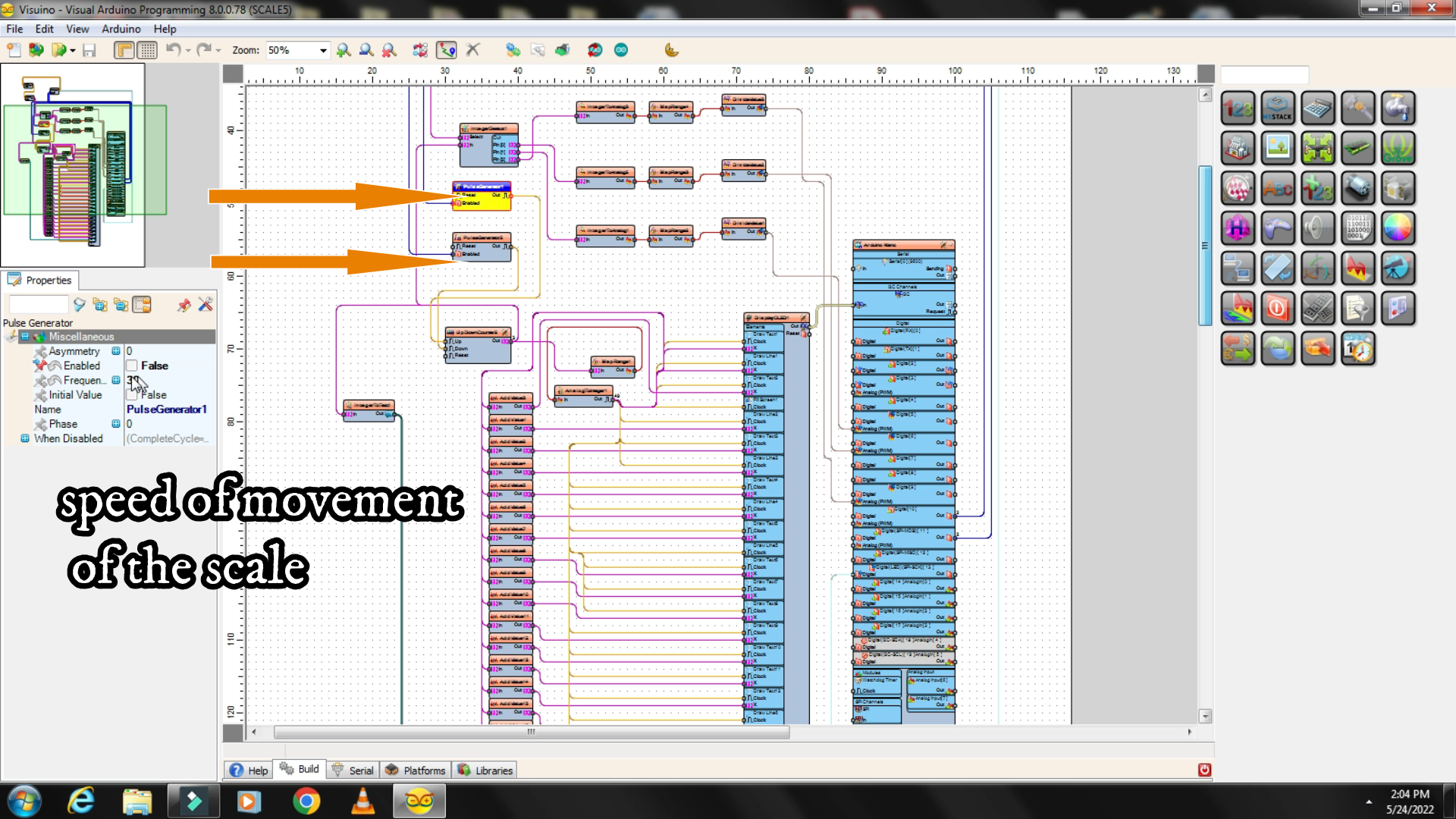
Task: Open the water faucet sources category
Action: [x=1398, y=108]
